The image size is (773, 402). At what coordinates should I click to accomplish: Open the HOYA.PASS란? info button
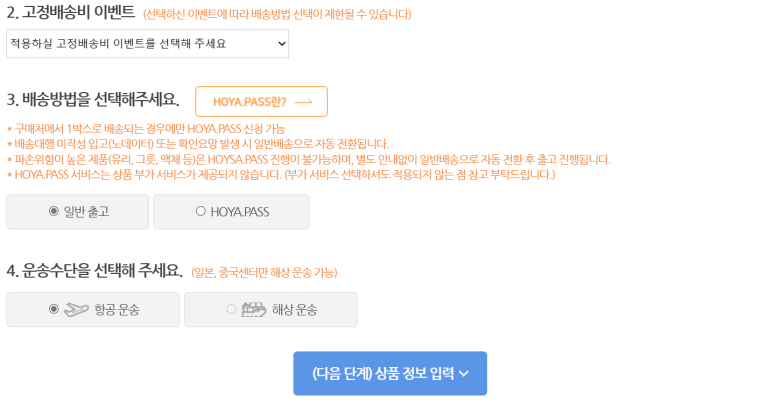click(x=261, y=102)
